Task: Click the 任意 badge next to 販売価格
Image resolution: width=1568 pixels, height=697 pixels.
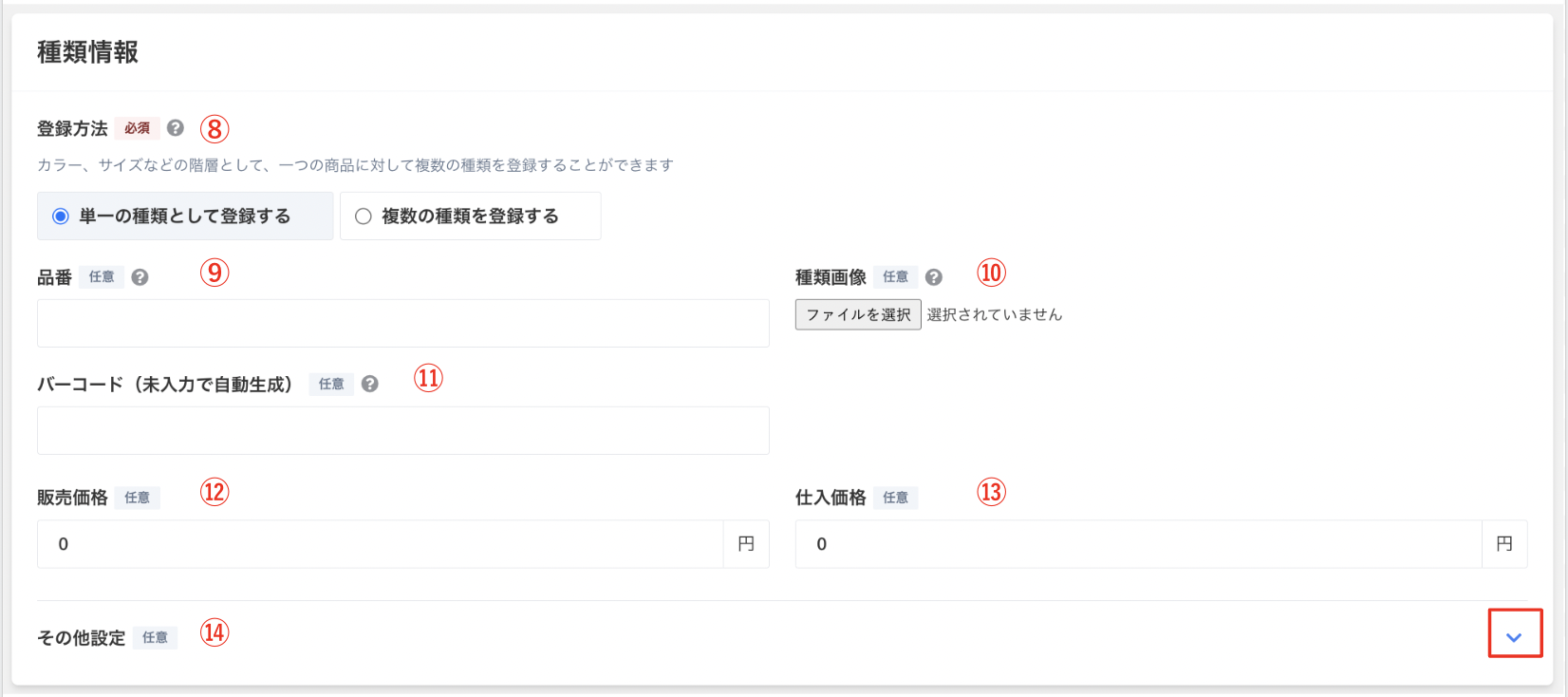Action: (137, 498)
